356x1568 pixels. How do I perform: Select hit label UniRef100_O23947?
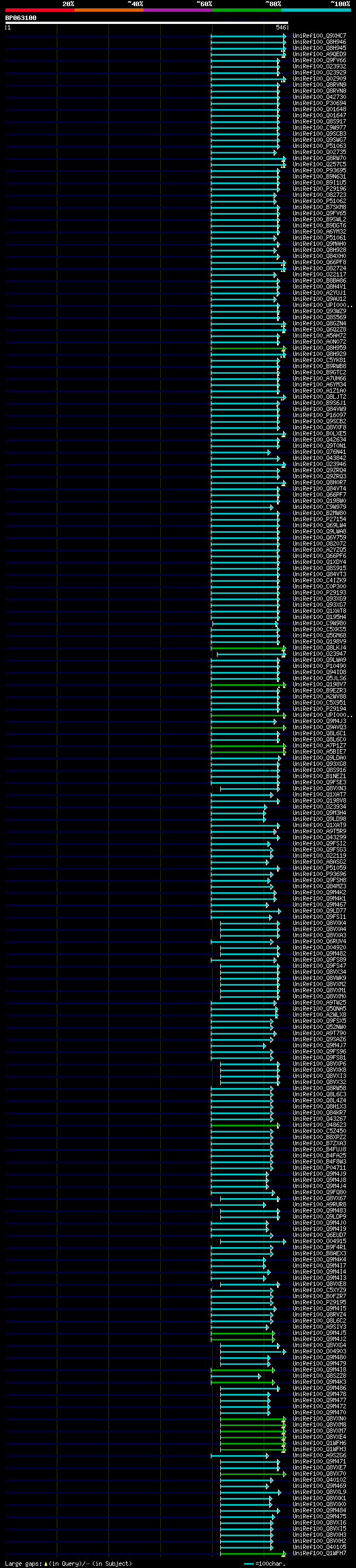click(x=319, y=654)
